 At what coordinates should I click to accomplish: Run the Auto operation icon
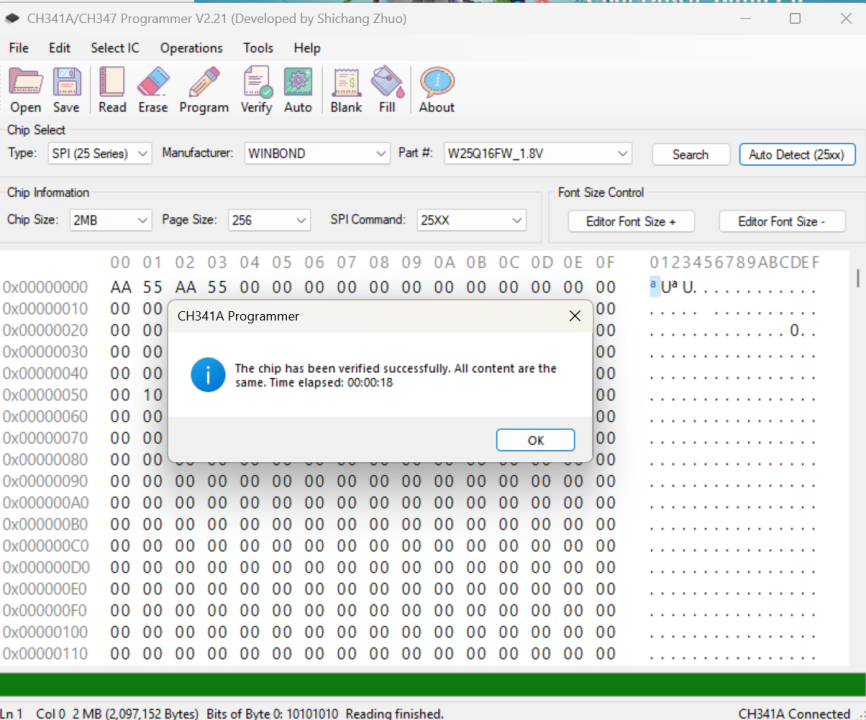coord(298,90)
